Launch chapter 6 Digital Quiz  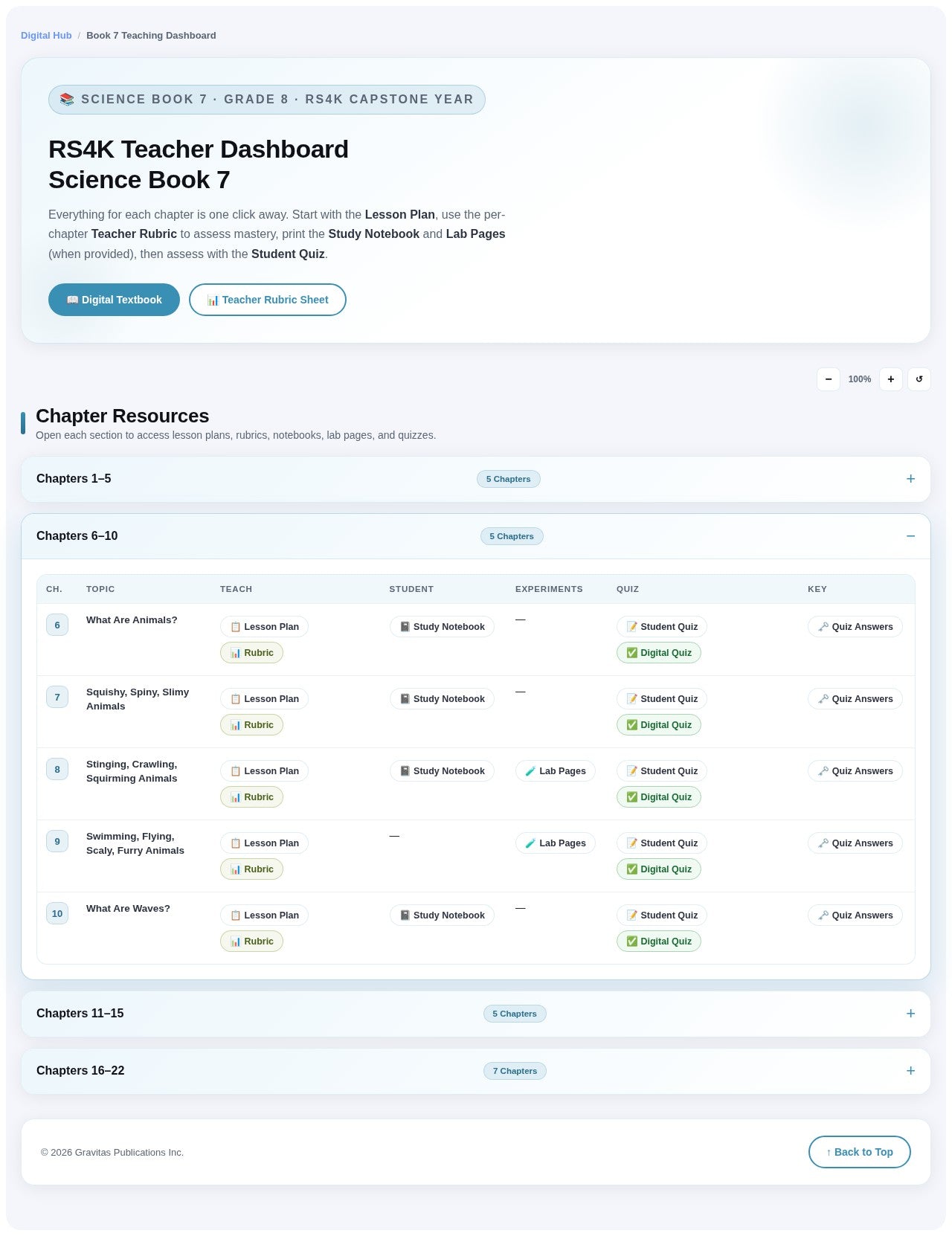tap(659, 653)
